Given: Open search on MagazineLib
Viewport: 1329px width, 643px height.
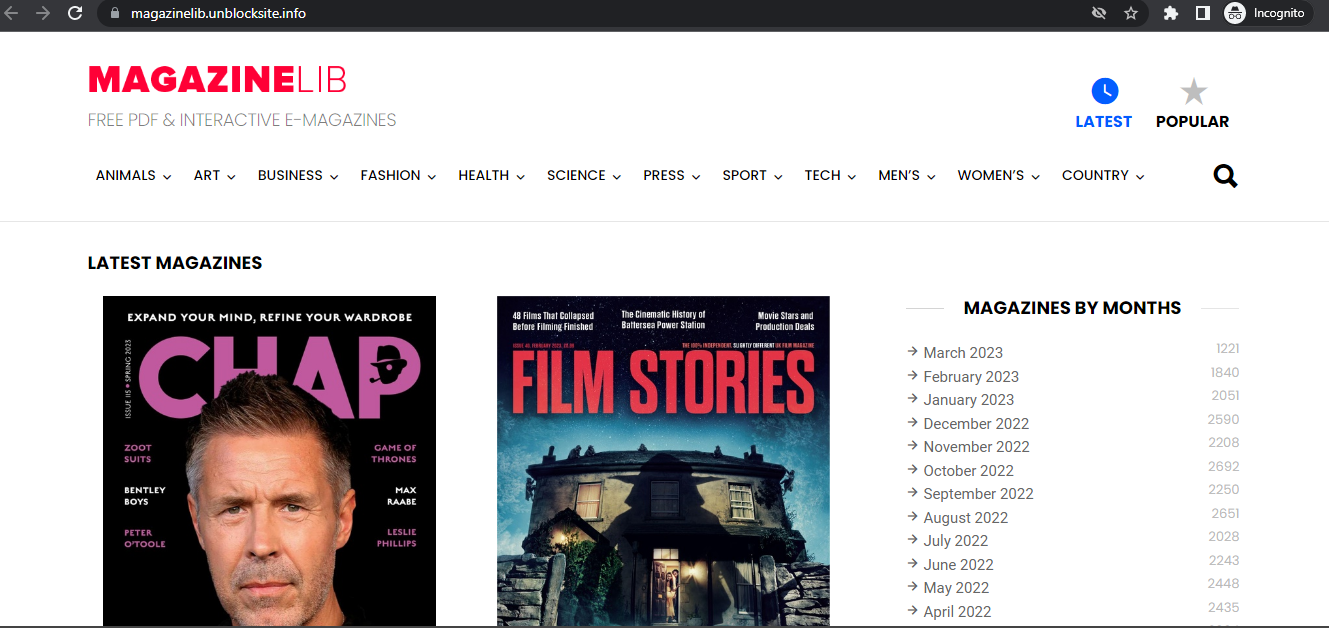Looking at the screenshot, I should [1225, 175].
